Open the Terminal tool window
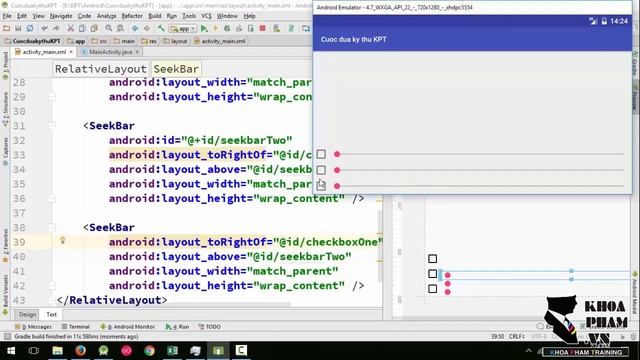The width and height of the screenshot is (640, 360). coord(76,327)
